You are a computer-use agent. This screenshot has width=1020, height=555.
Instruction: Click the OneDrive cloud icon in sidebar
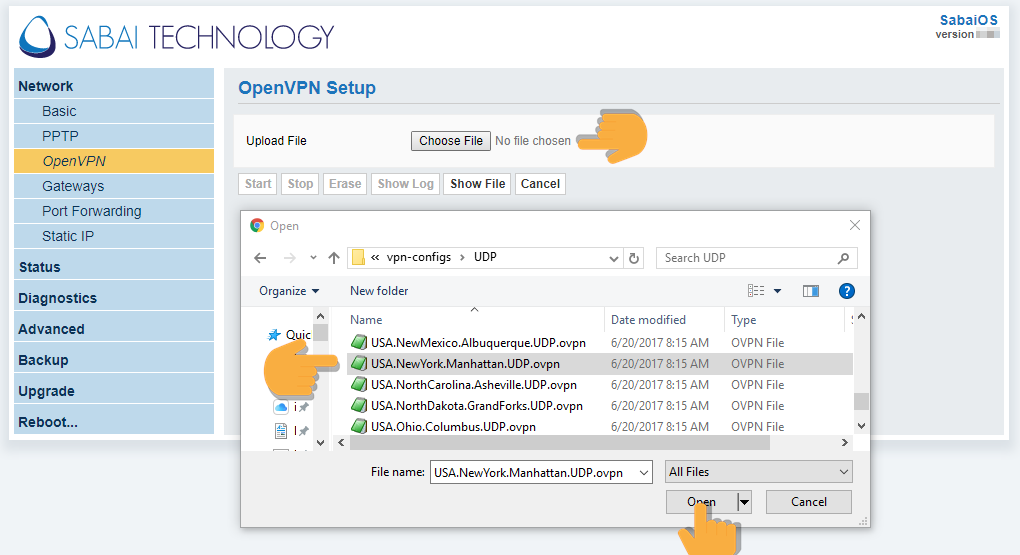[x=281, y=407]
